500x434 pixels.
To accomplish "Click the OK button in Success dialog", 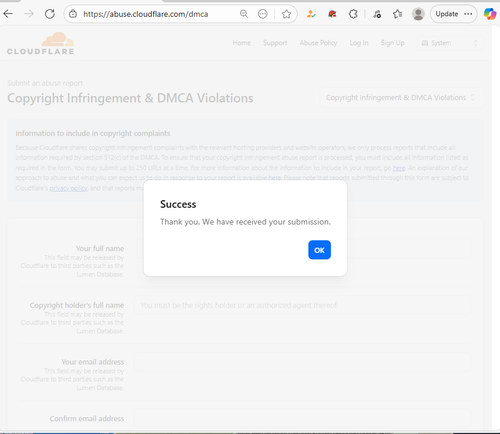I will [x=319, y=250].
